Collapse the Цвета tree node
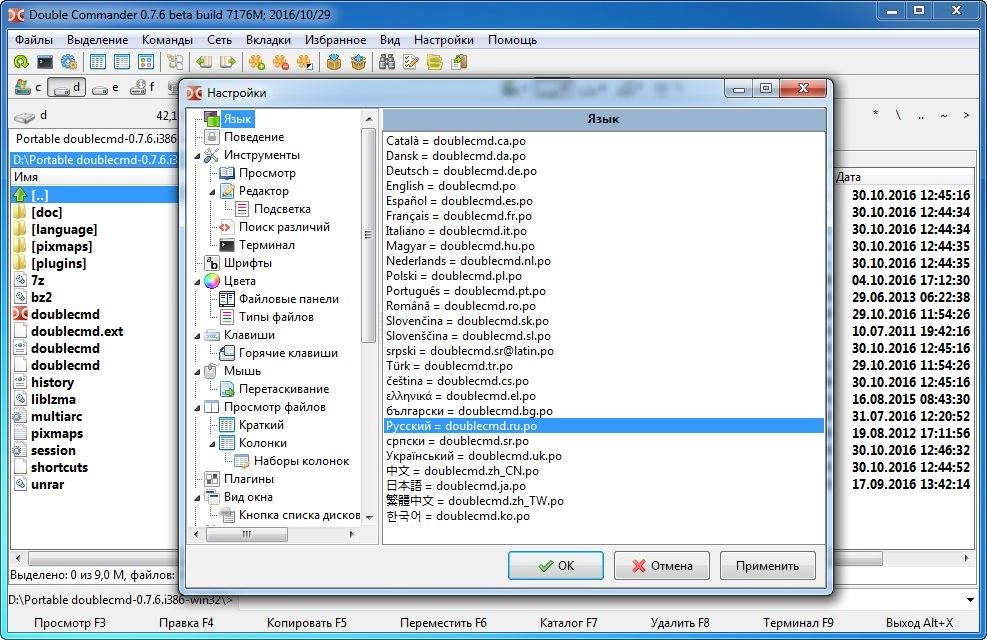 (197, 281)
